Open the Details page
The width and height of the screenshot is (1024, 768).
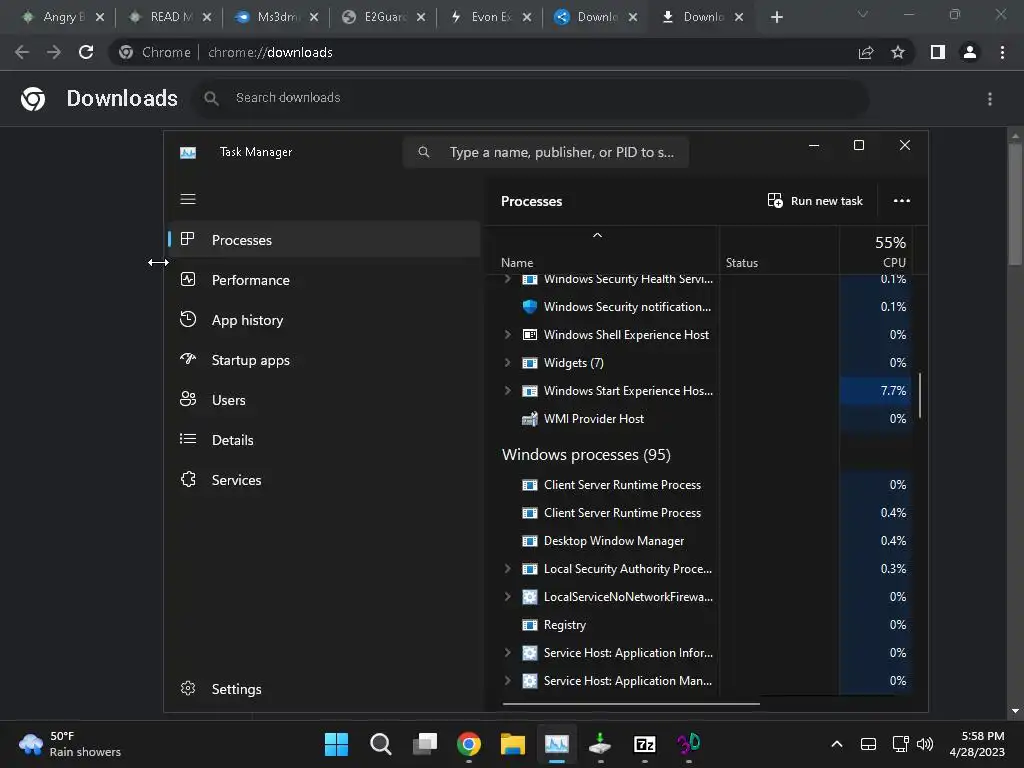[x=325, y=440]
